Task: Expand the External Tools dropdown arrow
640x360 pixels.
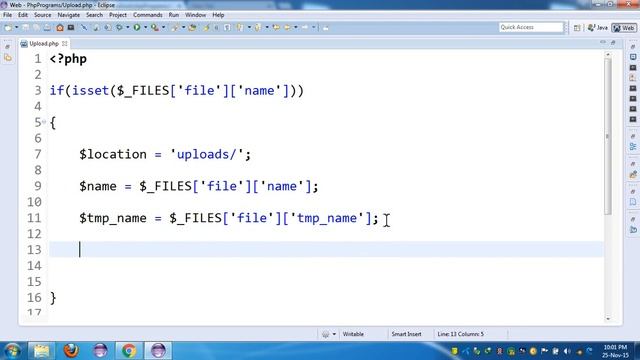Action: pos(163,27)
